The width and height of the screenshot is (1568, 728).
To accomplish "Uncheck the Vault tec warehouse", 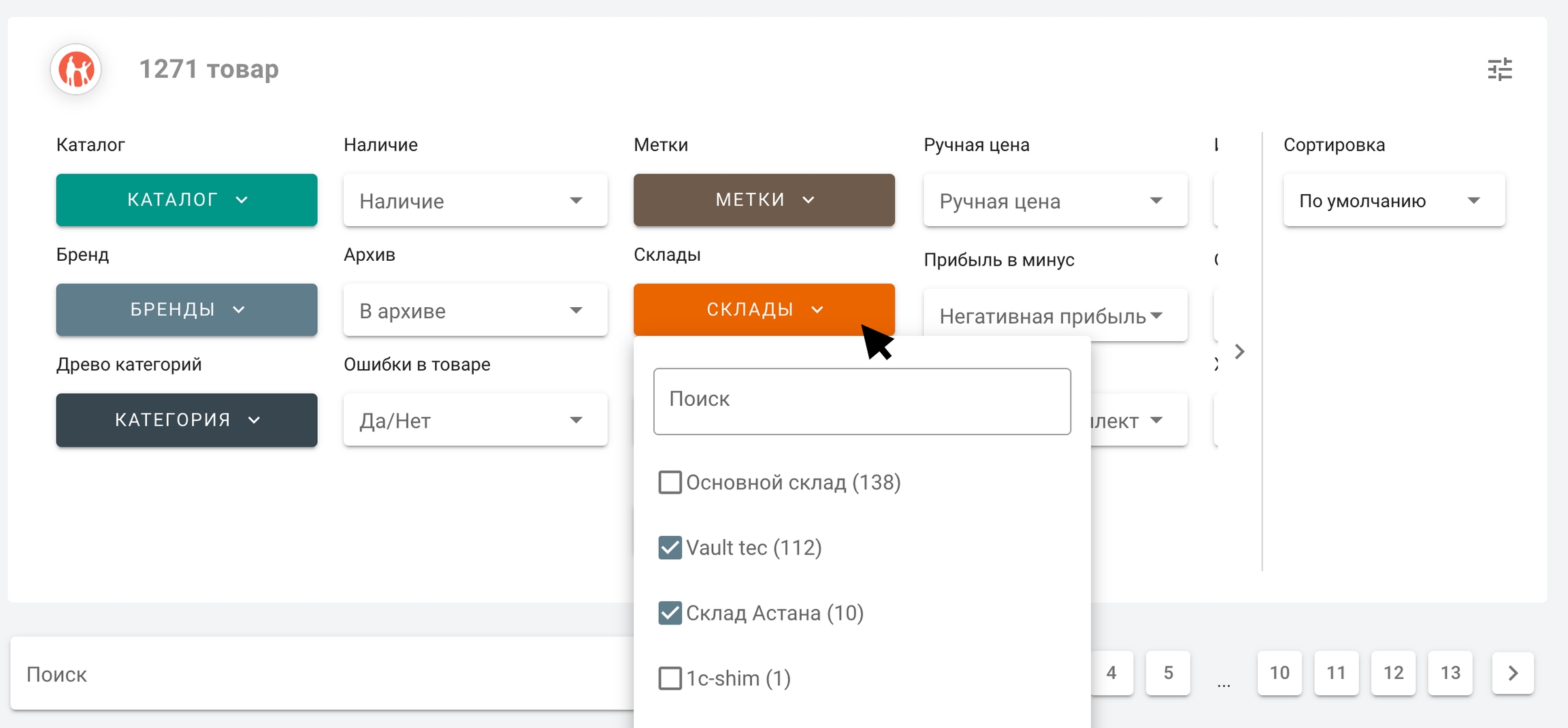I will tap(670, 548).
